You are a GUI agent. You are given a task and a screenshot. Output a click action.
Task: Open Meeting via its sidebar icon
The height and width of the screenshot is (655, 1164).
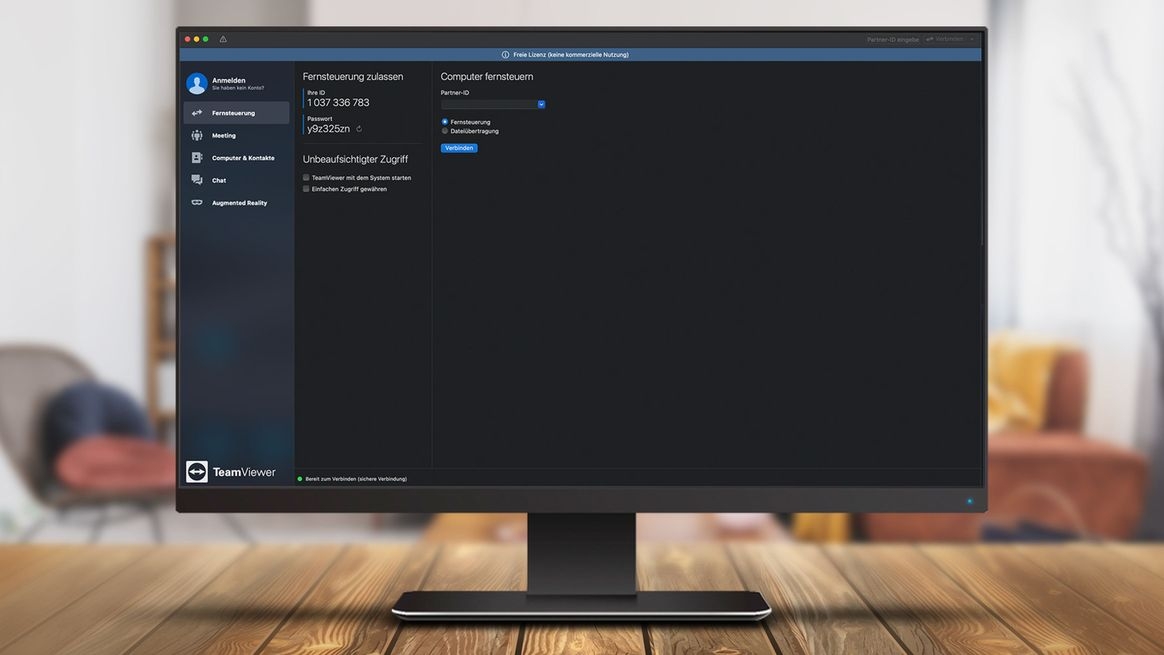197,136
